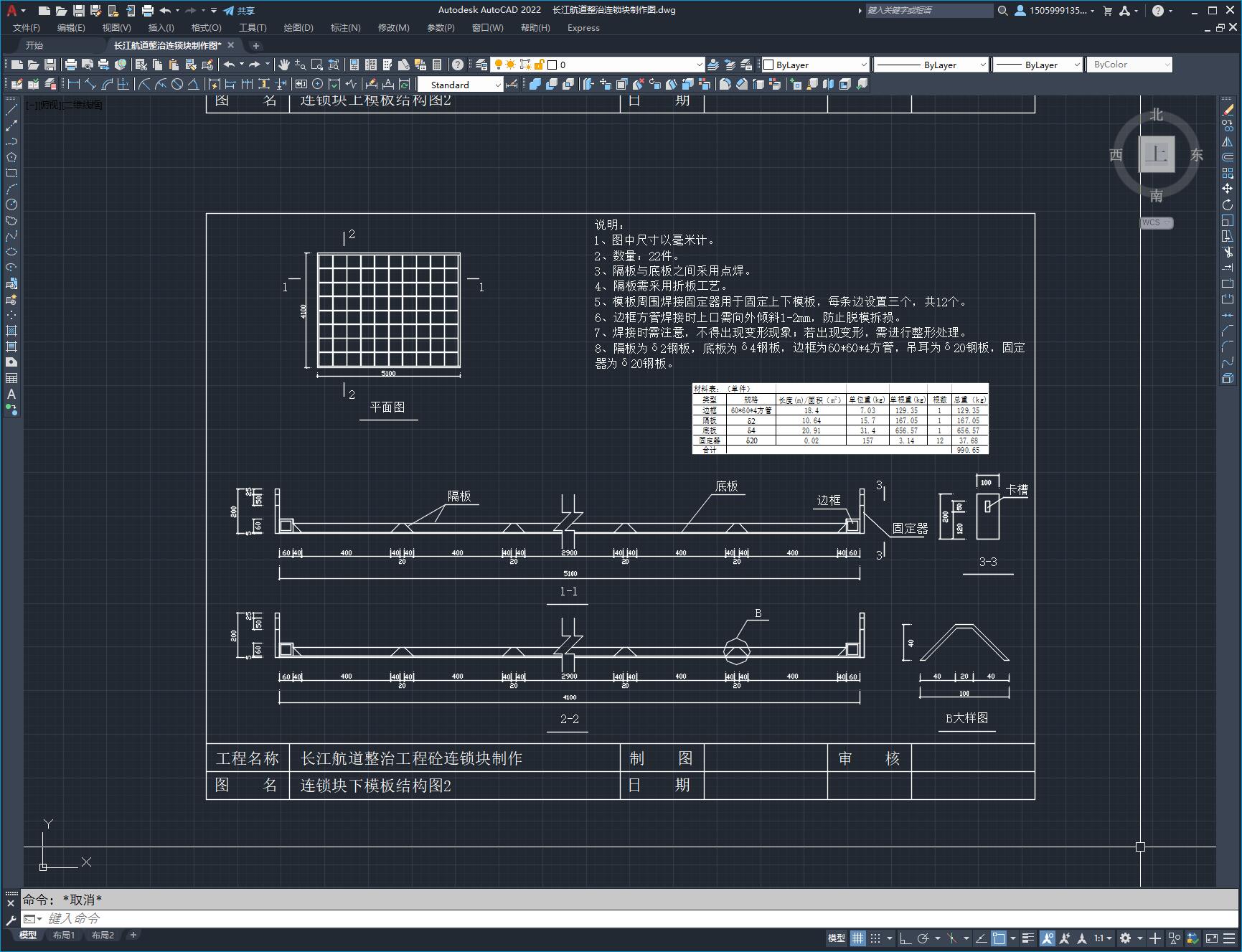This screenshot has width=1242, height=952.
Task: Select the Mirror modify tool
Action: pyautogui.click(x=1228, y=141)
